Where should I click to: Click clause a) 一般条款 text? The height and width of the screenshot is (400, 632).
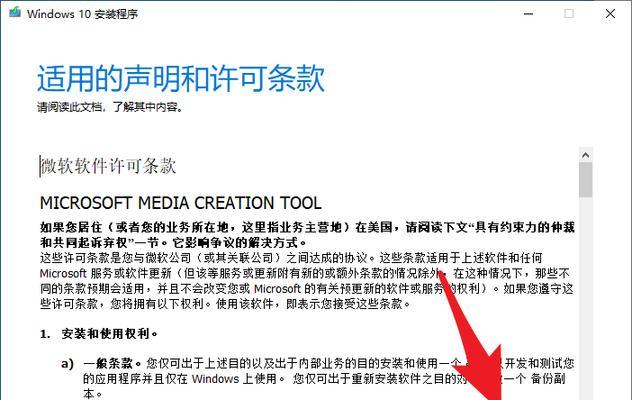(318, 378)
